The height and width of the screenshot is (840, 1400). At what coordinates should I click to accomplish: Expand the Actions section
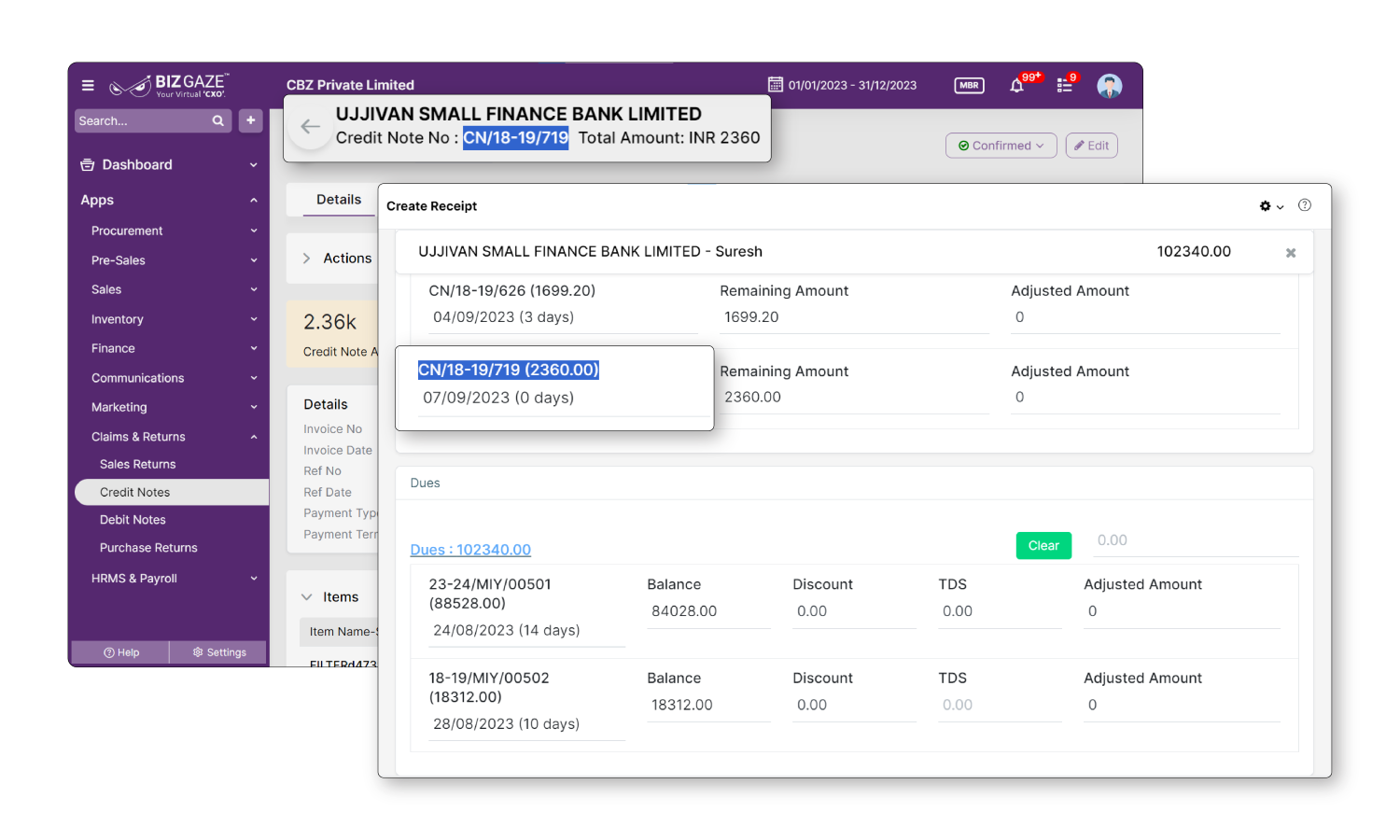coord(306,259)
